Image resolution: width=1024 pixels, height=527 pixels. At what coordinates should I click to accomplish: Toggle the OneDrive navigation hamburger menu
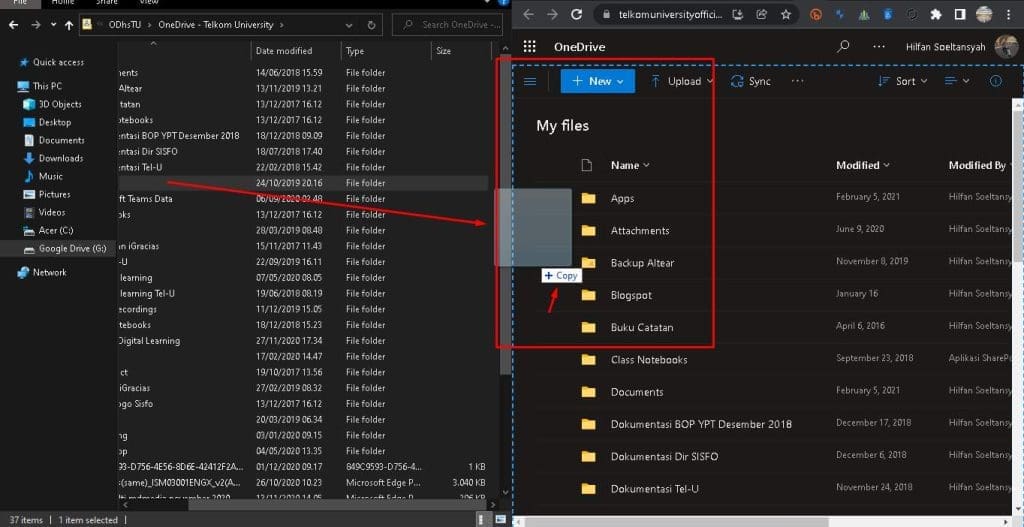(530, 81)
